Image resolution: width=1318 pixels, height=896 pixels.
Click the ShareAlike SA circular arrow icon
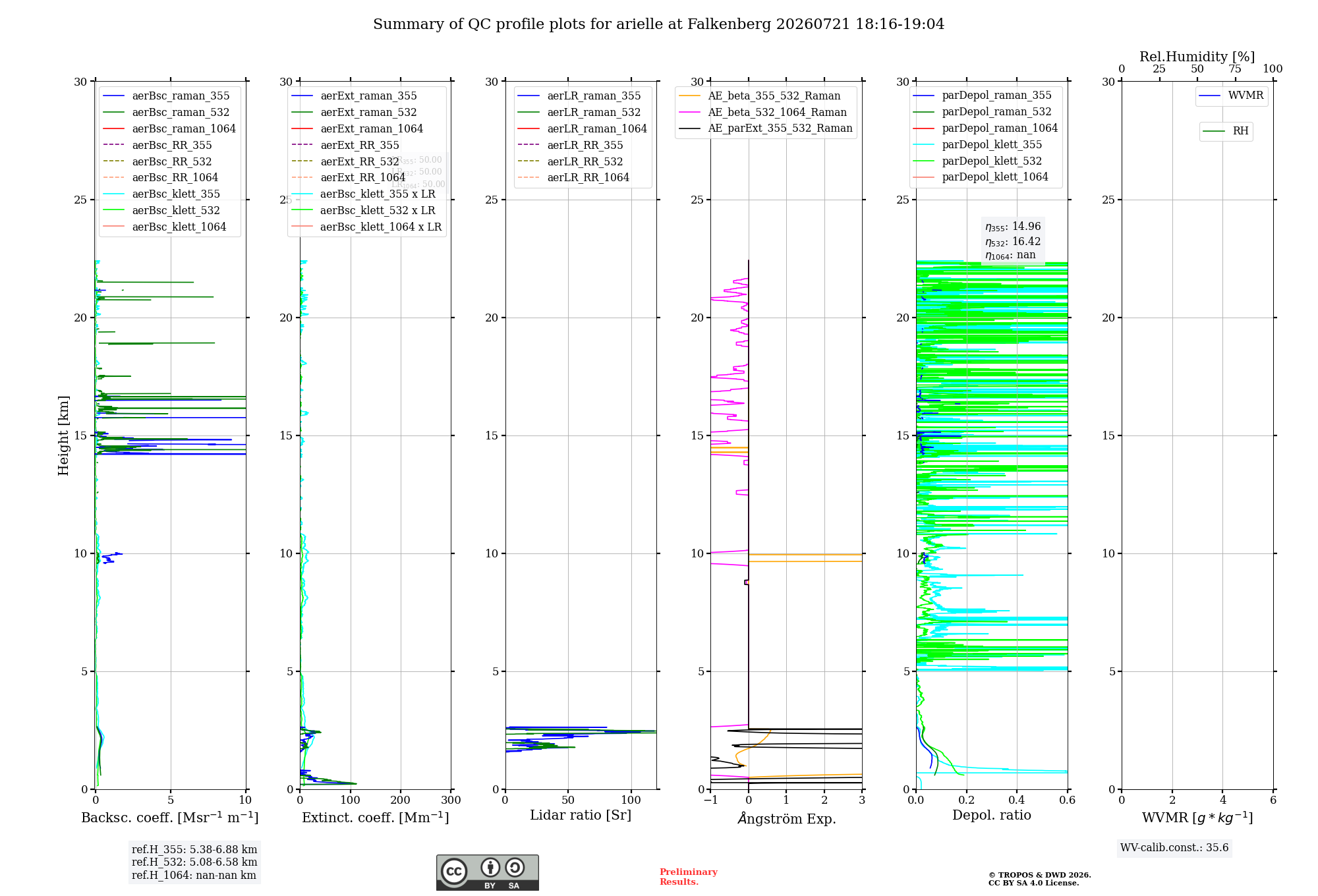tap(515, 867)
